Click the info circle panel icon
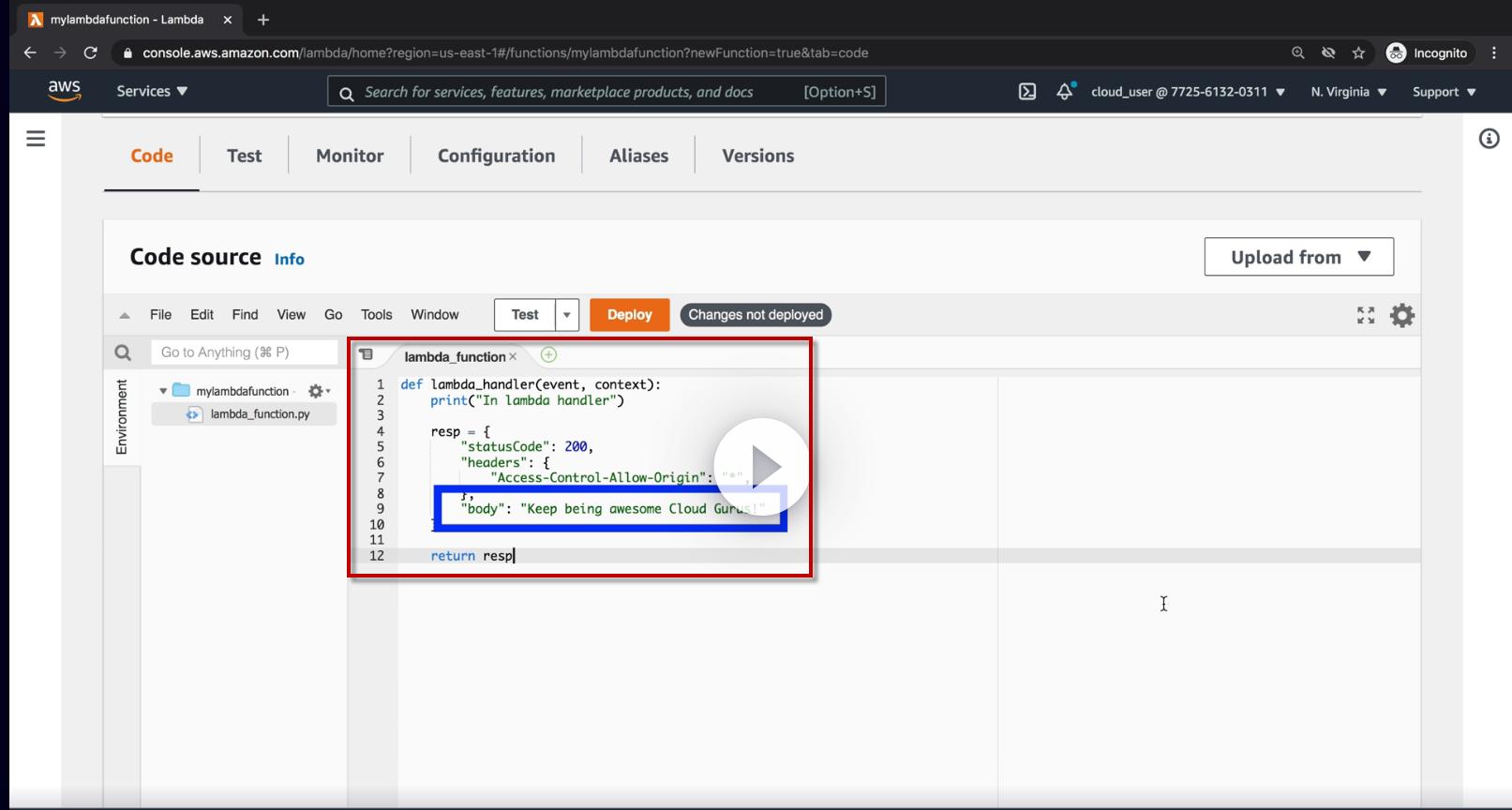The height and width of the screenshot is (810, 1512). [1489, 139]
